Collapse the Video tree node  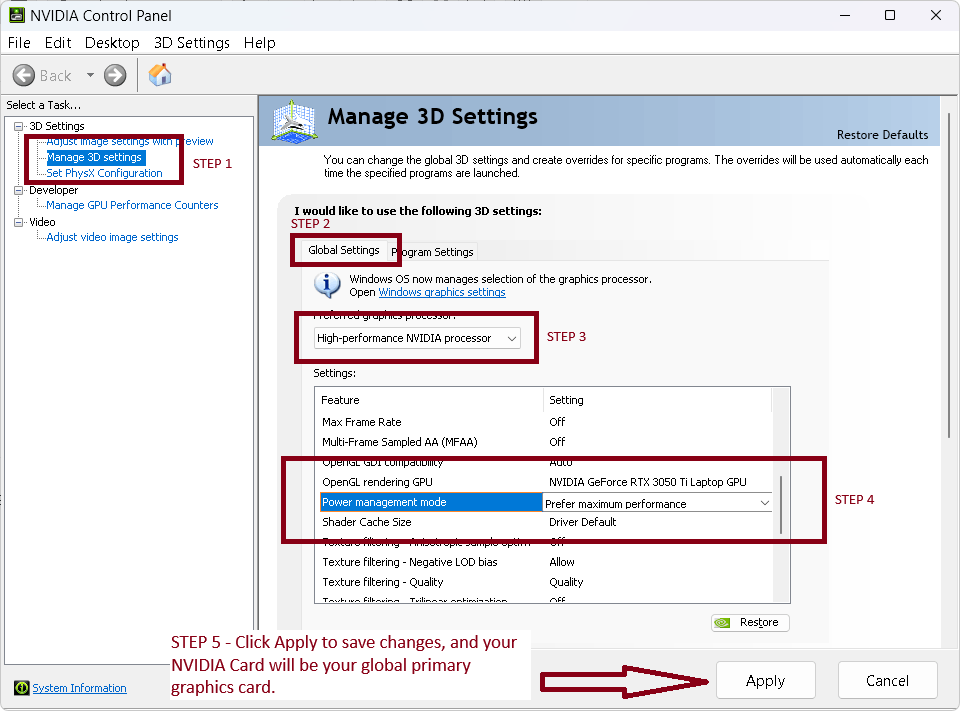[18, 222]
